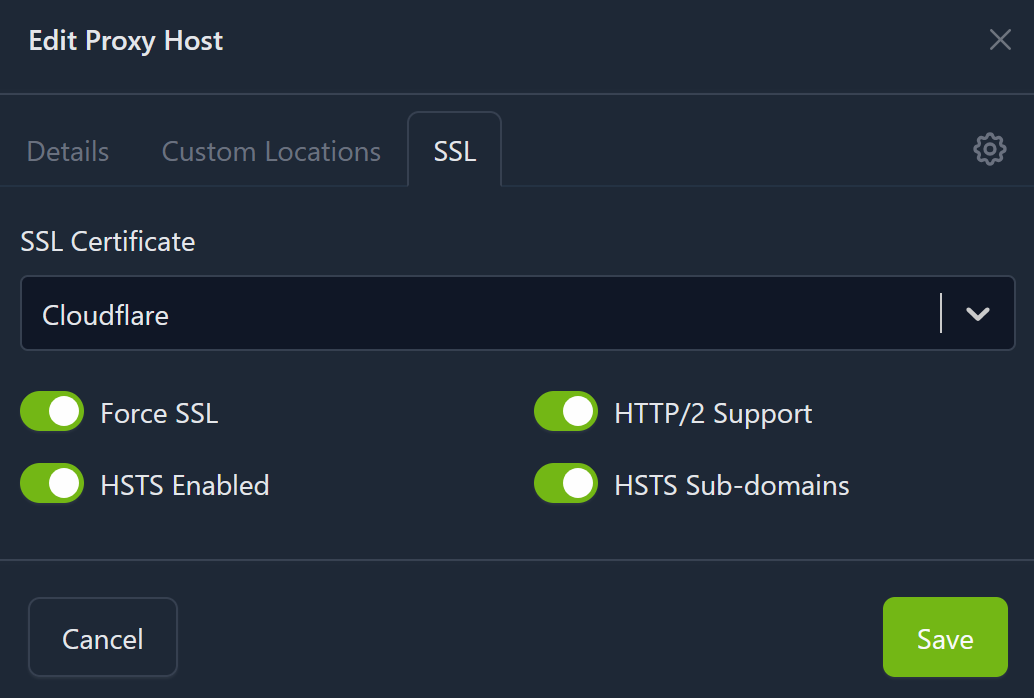Click the Force SSL label text
Viewport: 1034px width, 698px height.
[159, 413]
